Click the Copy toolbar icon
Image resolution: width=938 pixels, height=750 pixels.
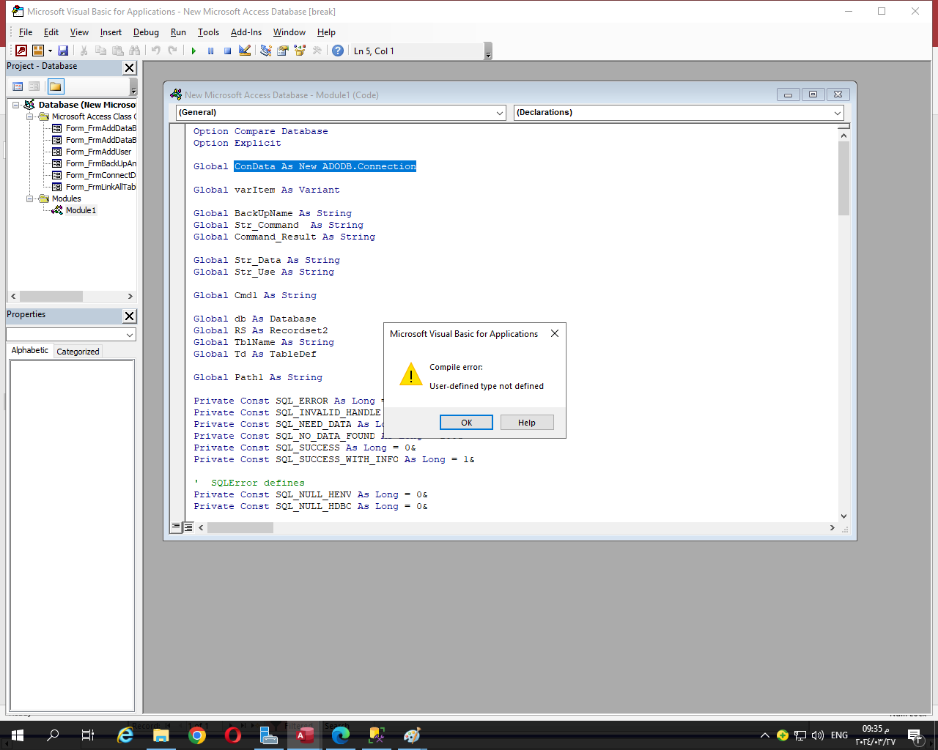point(100,51)
